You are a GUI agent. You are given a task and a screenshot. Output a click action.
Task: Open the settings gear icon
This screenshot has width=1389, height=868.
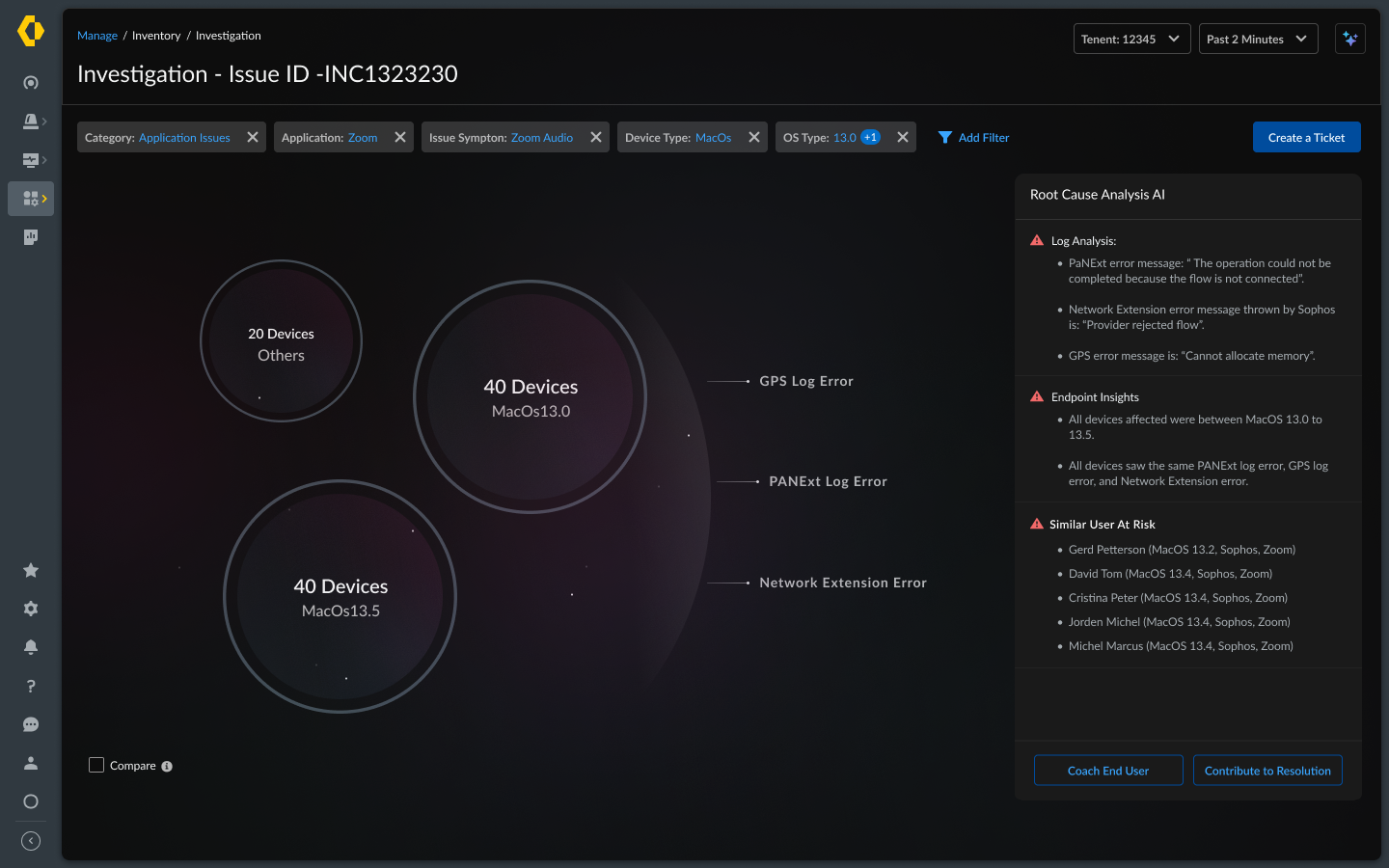point(31,609)
